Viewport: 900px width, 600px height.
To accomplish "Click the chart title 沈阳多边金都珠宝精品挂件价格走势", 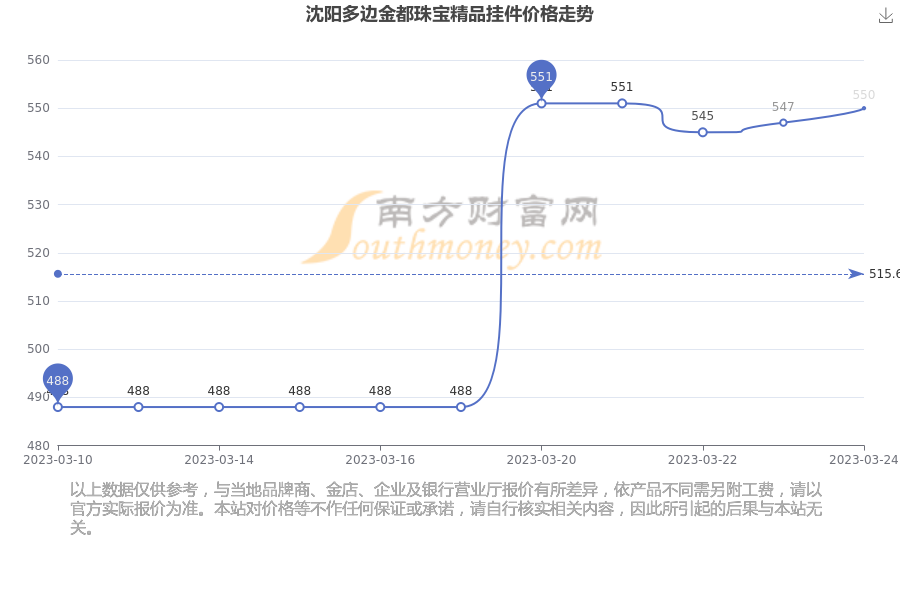I will coord(449,14).
